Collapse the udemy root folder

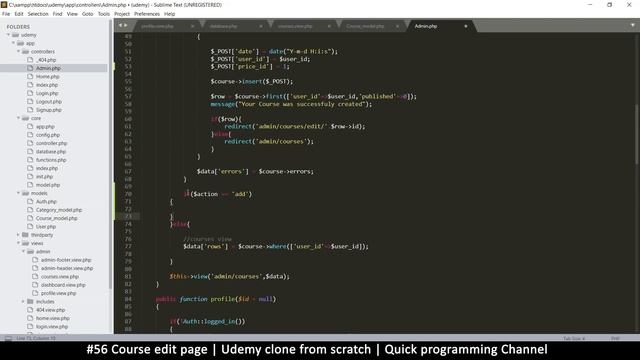9,35
